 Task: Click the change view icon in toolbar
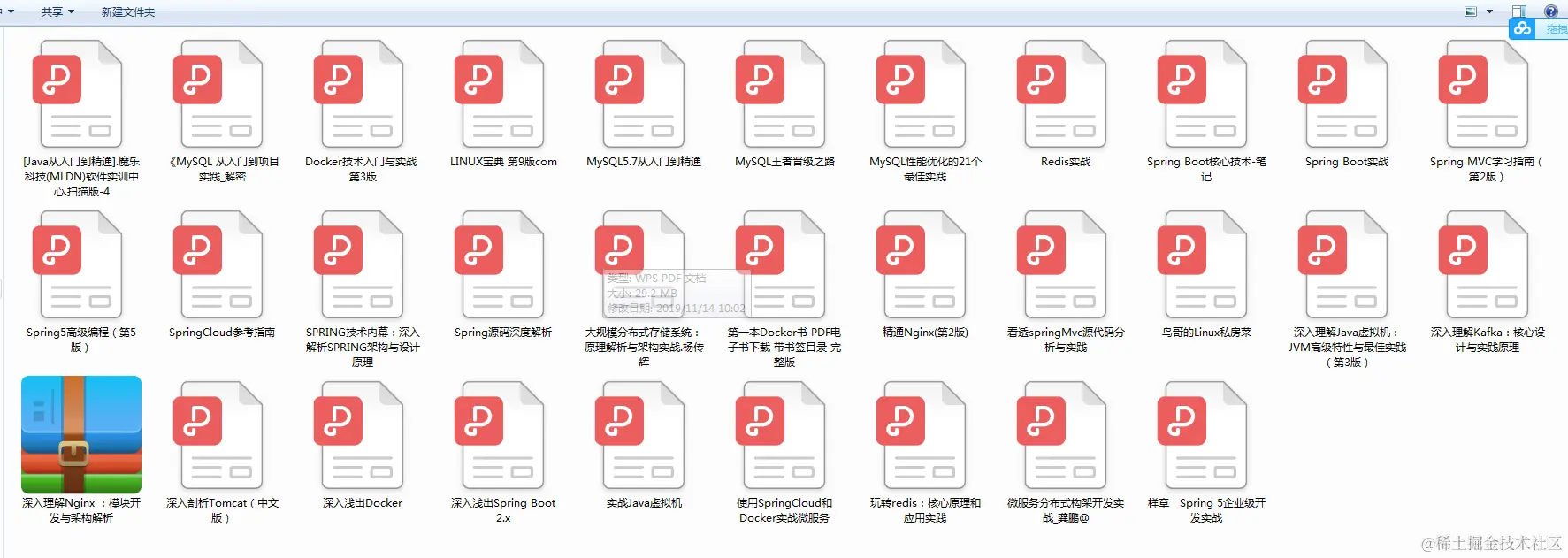pyautogui.click(x=1471, y=11)
